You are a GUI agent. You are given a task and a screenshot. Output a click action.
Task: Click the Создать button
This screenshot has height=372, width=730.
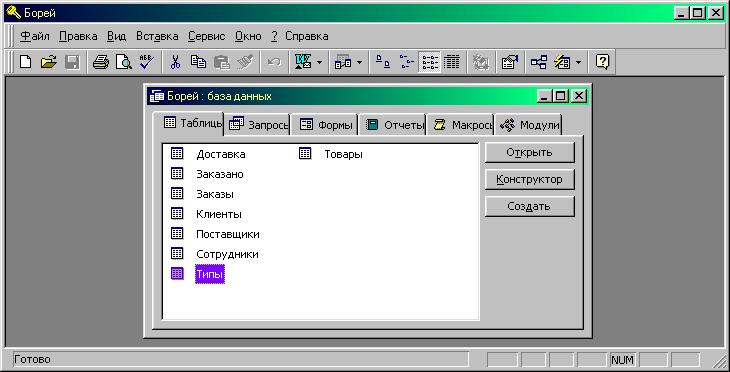[x=529, y=206]
